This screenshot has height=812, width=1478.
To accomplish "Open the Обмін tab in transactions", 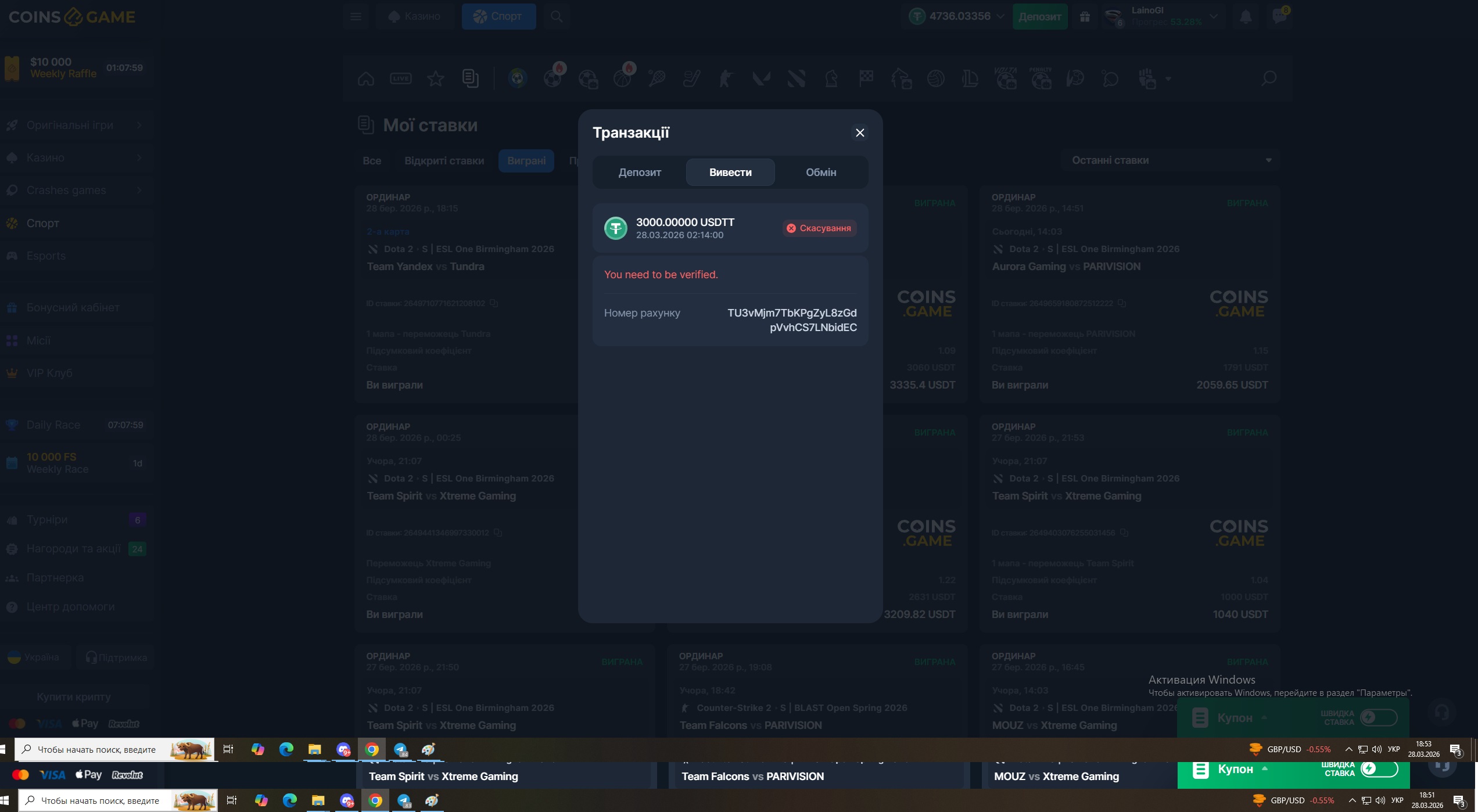I will coord(821,173).
